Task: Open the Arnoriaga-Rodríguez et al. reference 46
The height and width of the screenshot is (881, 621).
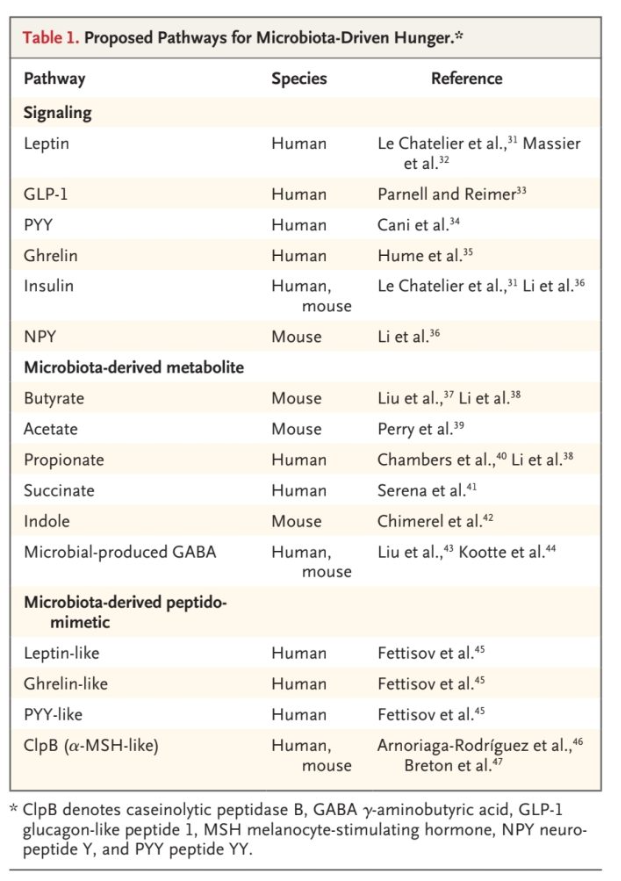Action: click(481, 746)
